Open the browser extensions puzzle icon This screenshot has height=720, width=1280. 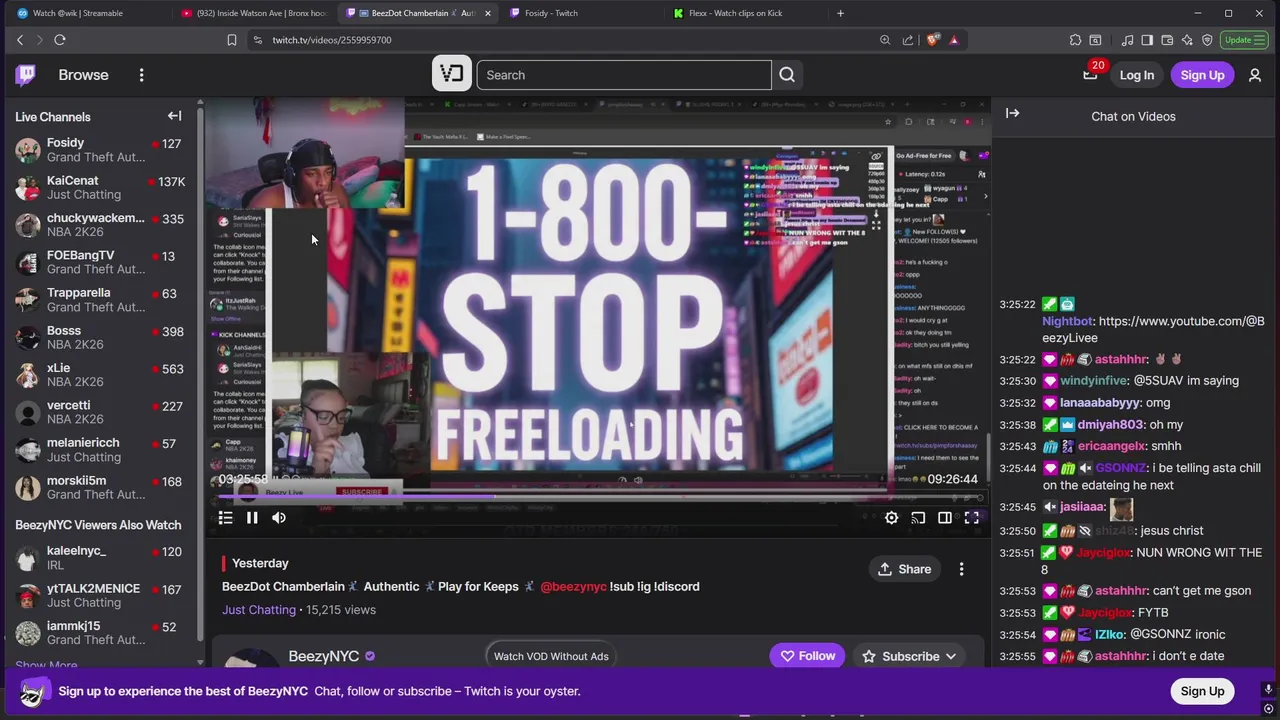[x=1075, y=40]
